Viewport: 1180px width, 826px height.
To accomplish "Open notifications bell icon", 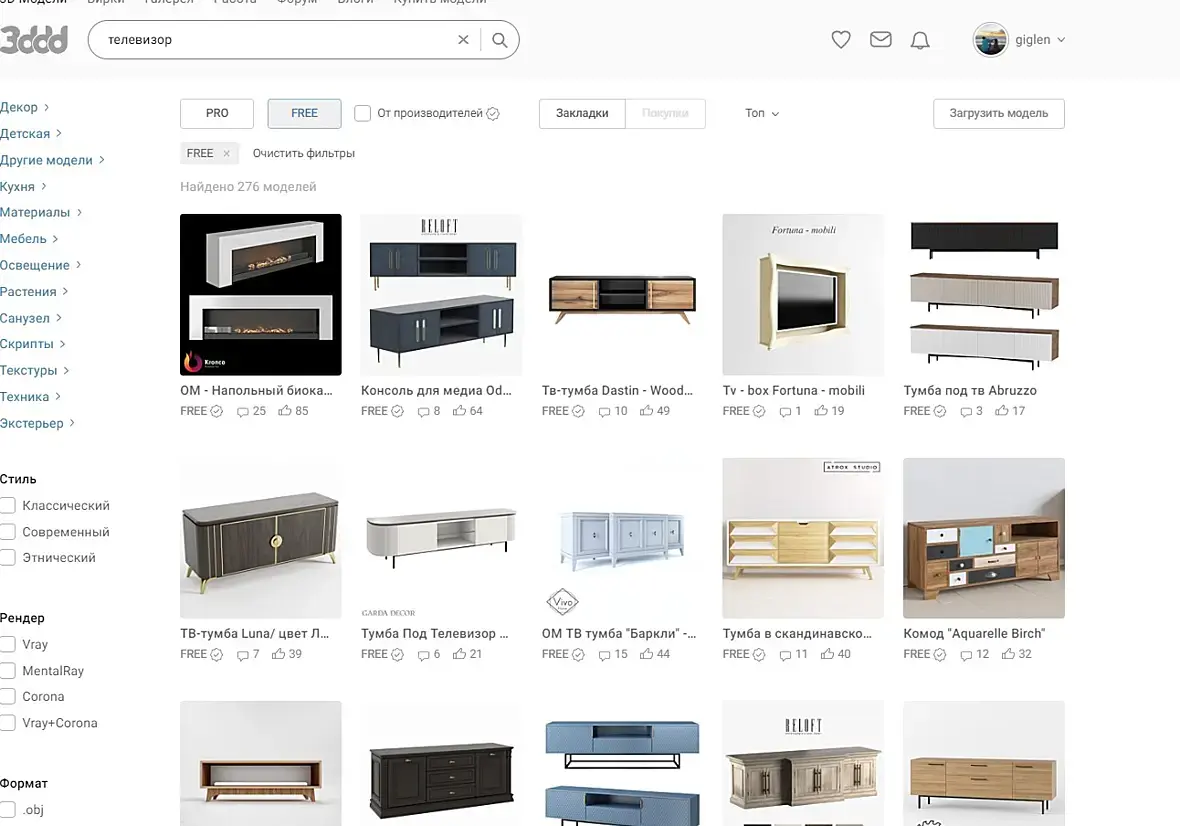I will [920, 40].
